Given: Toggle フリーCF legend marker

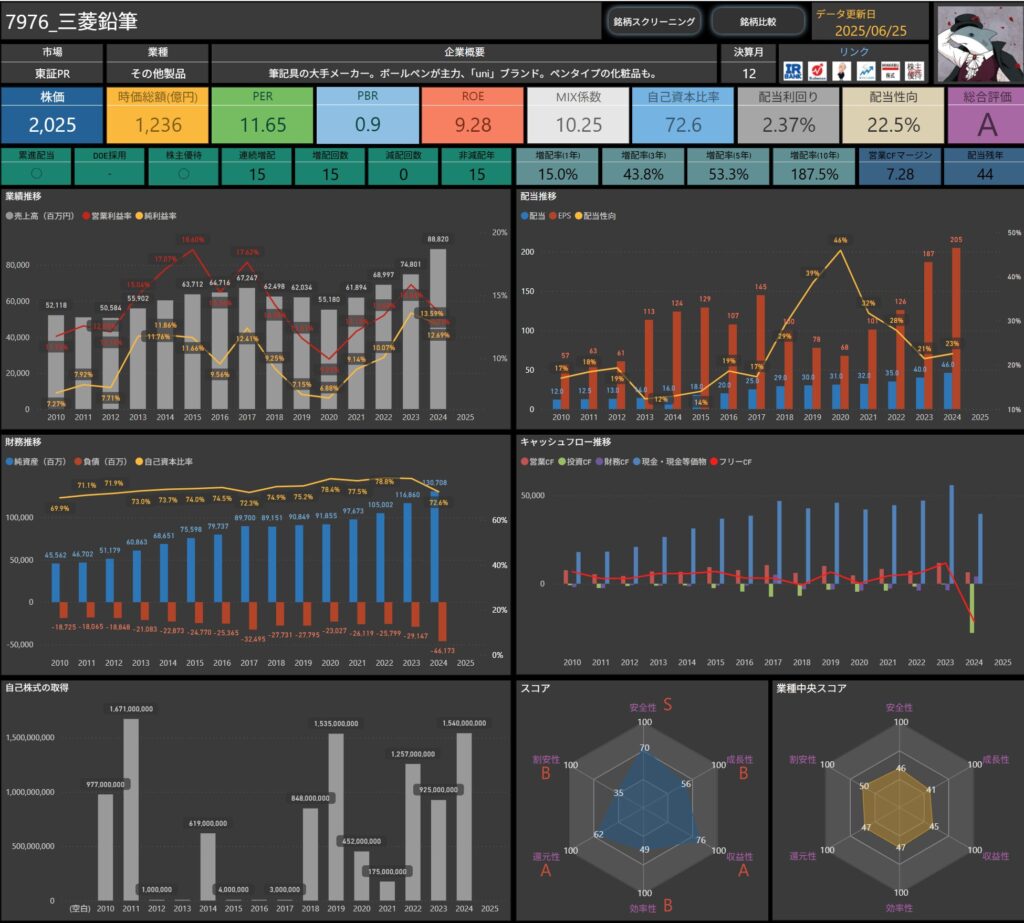Looking at the screenshot, I should pos(714,461).
